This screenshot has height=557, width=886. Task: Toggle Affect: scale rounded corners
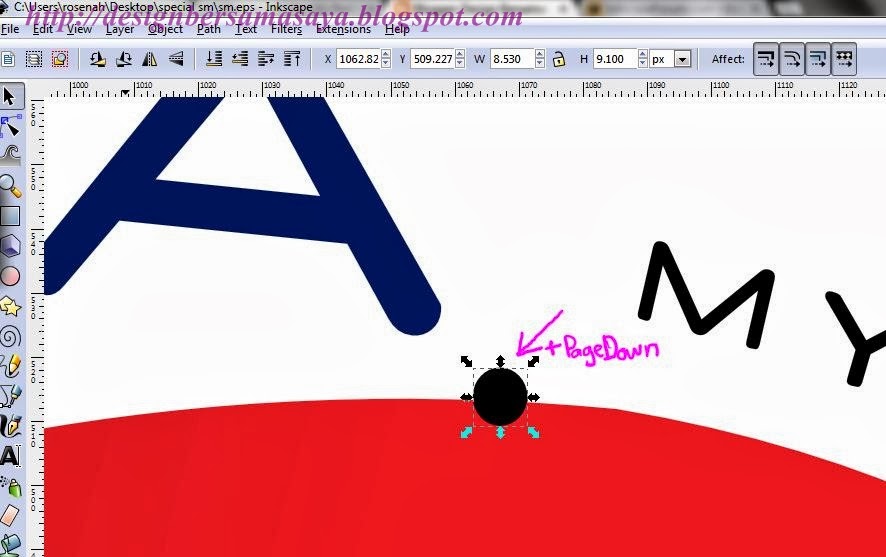coord(792,59)
